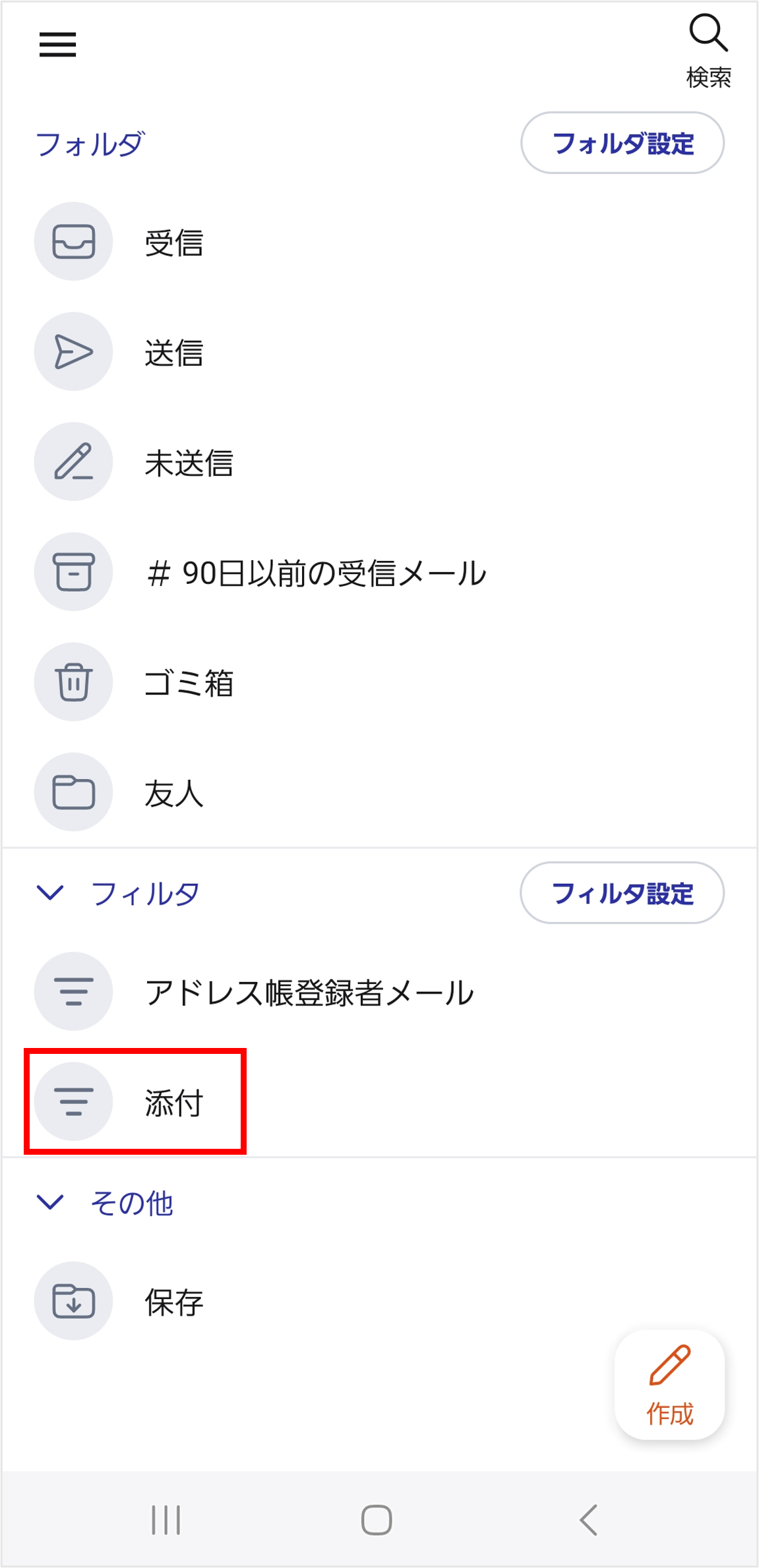Open フィルタ設定 filter settings

[x=622, y=893]
